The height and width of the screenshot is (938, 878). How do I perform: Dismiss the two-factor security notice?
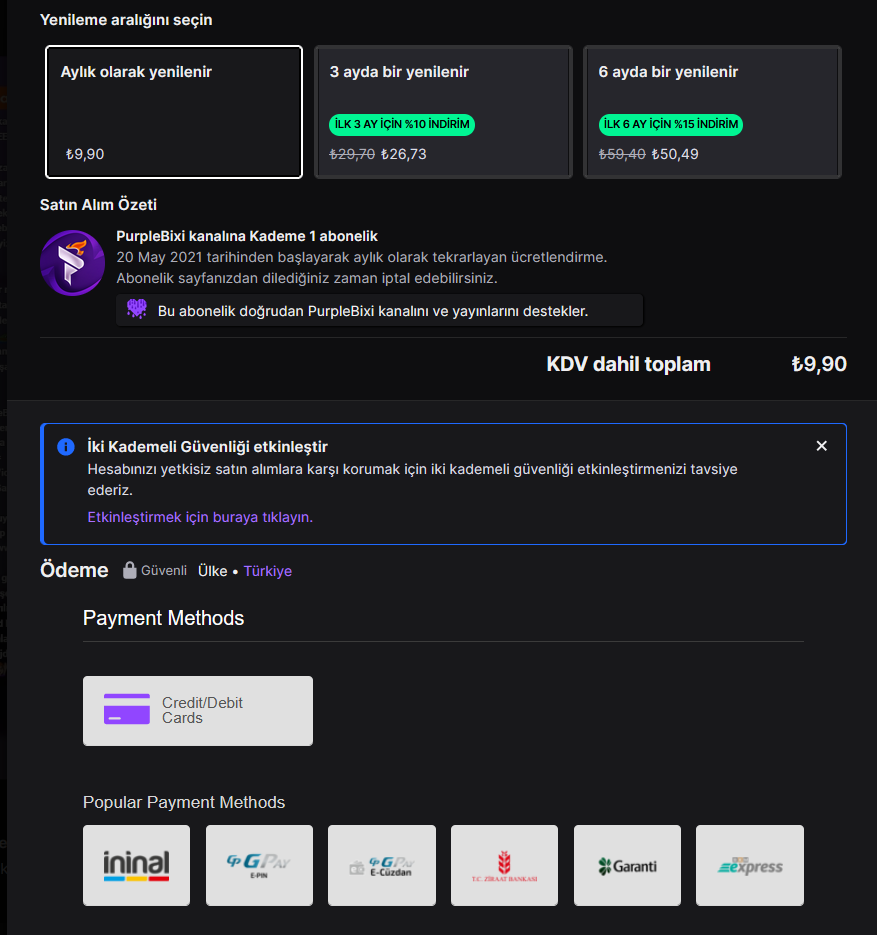[822, 446]
